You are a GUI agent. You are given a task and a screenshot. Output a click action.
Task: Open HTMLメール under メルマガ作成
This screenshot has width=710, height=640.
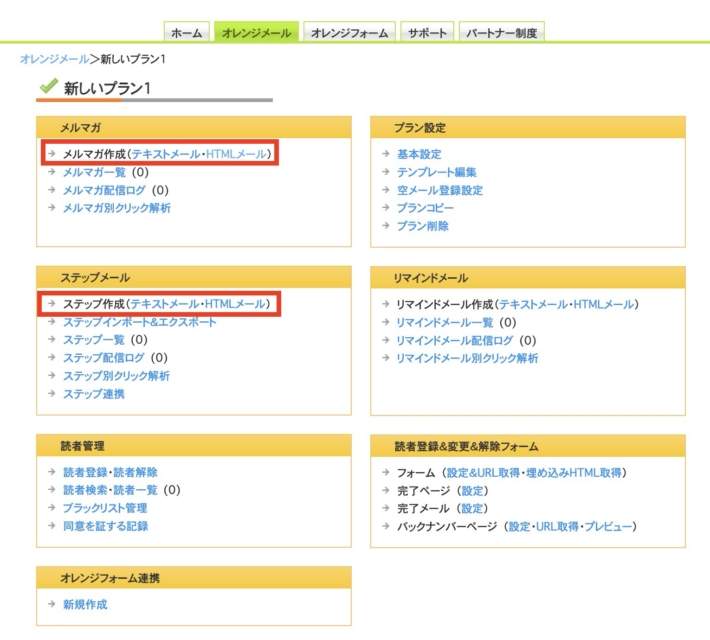pyautogui.click(x=236, y=154)
